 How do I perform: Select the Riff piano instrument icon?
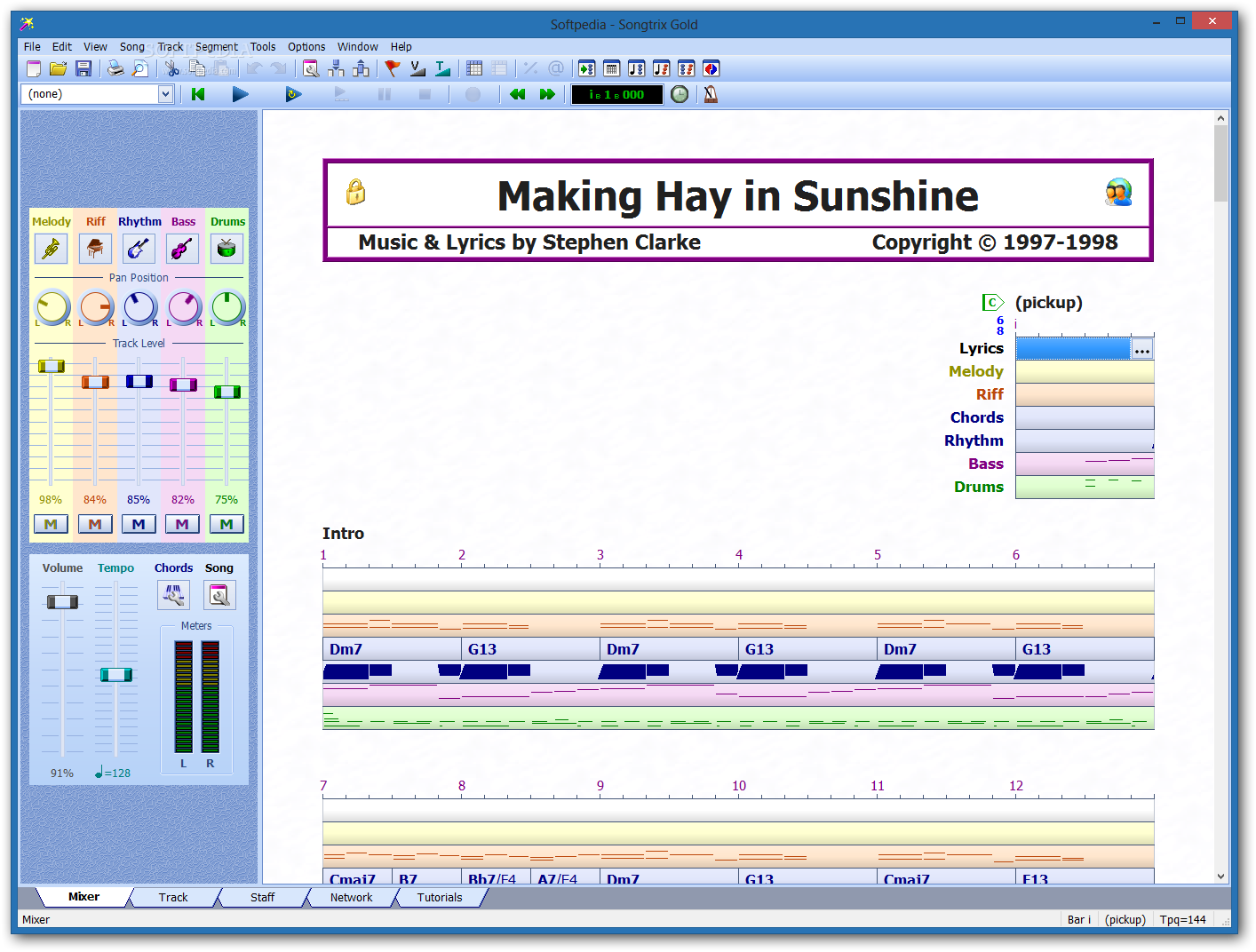coord(95,249)
